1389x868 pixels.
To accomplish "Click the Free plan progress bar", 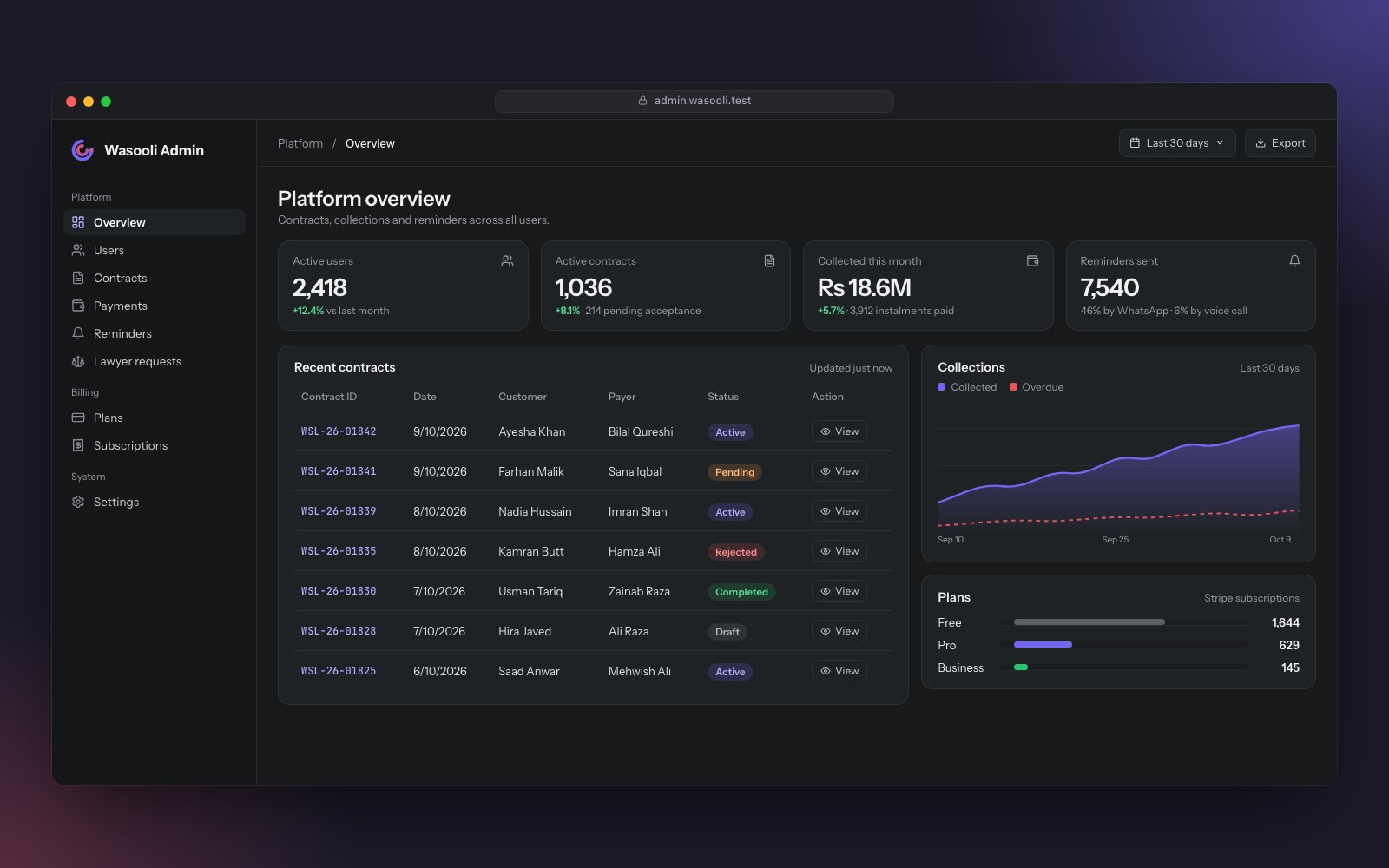I will tap(1124, 622).
